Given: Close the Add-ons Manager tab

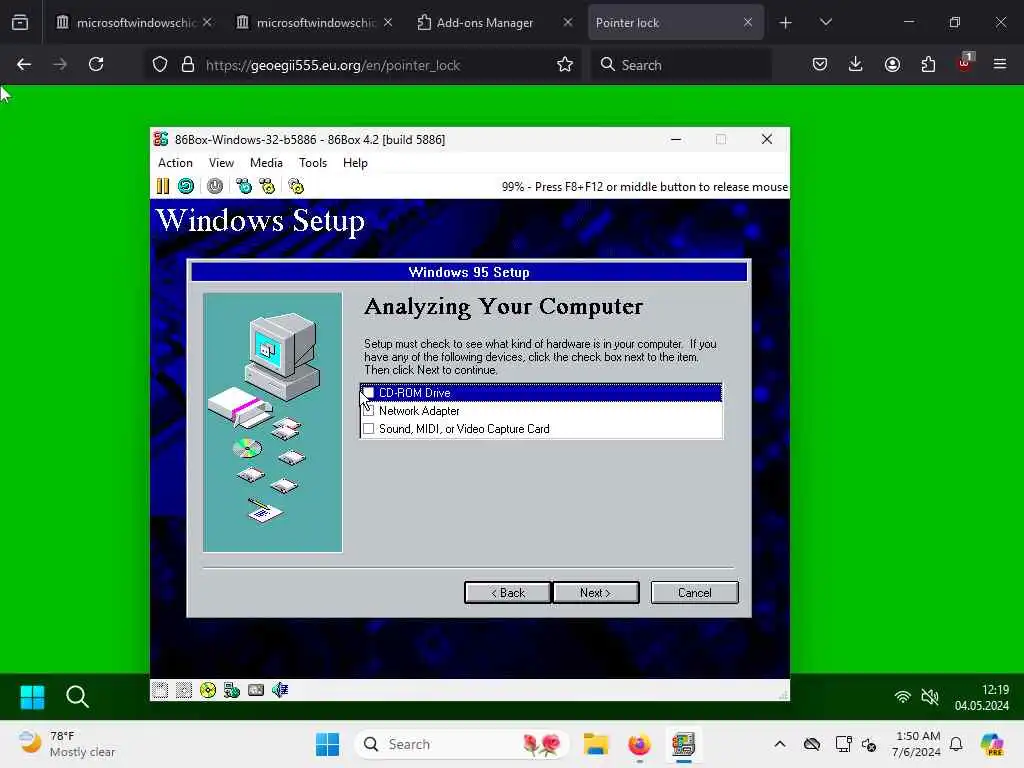Looking at the screenshot, I should [x=568, y=23].
